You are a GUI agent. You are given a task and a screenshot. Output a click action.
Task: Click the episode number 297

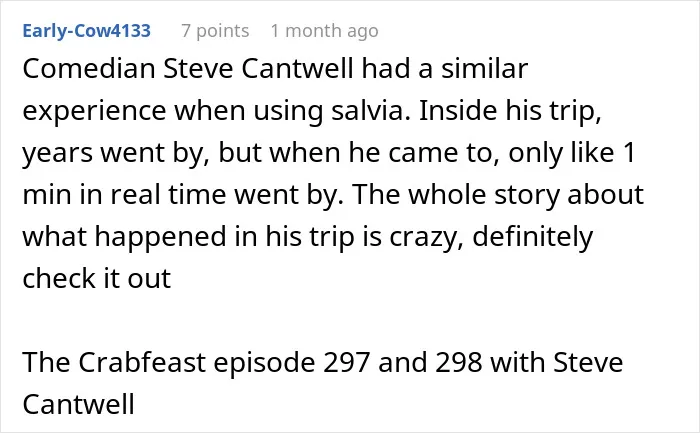(x=346, y=362)
